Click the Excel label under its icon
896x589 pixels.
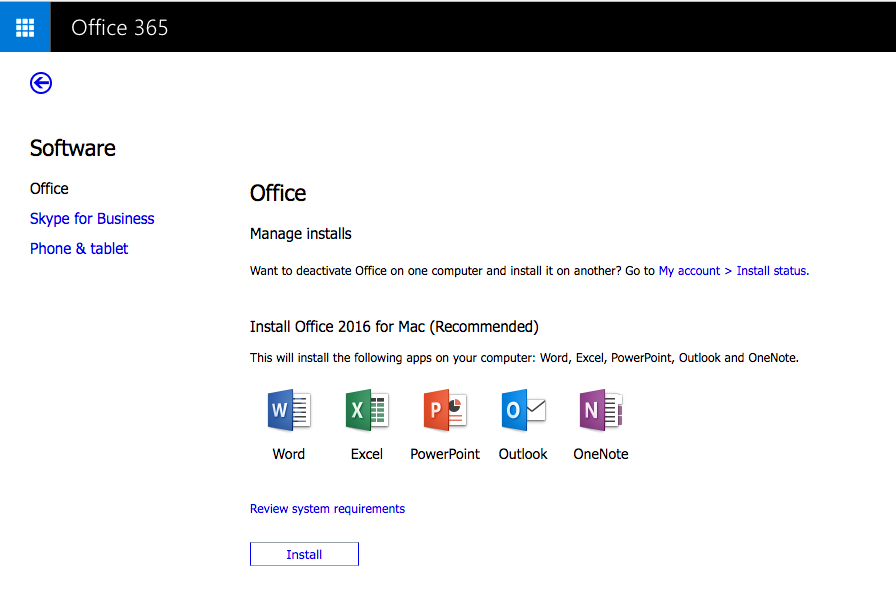(x=367, y=454)
